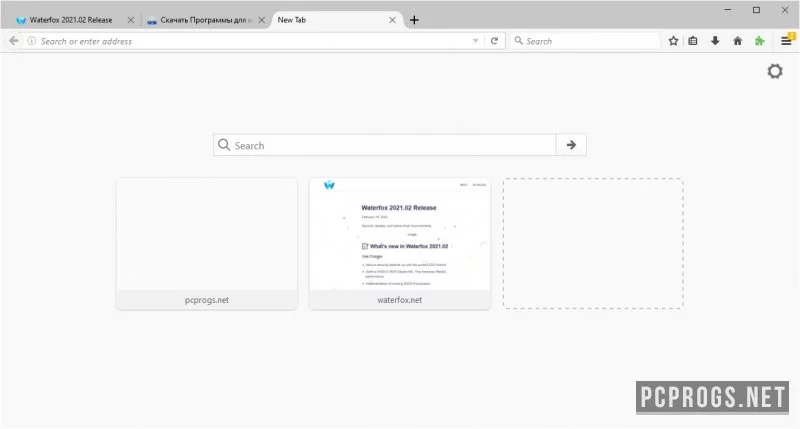Open the address bar history dropdown arrow
800x429 pixels.
(x=476, y=41)
